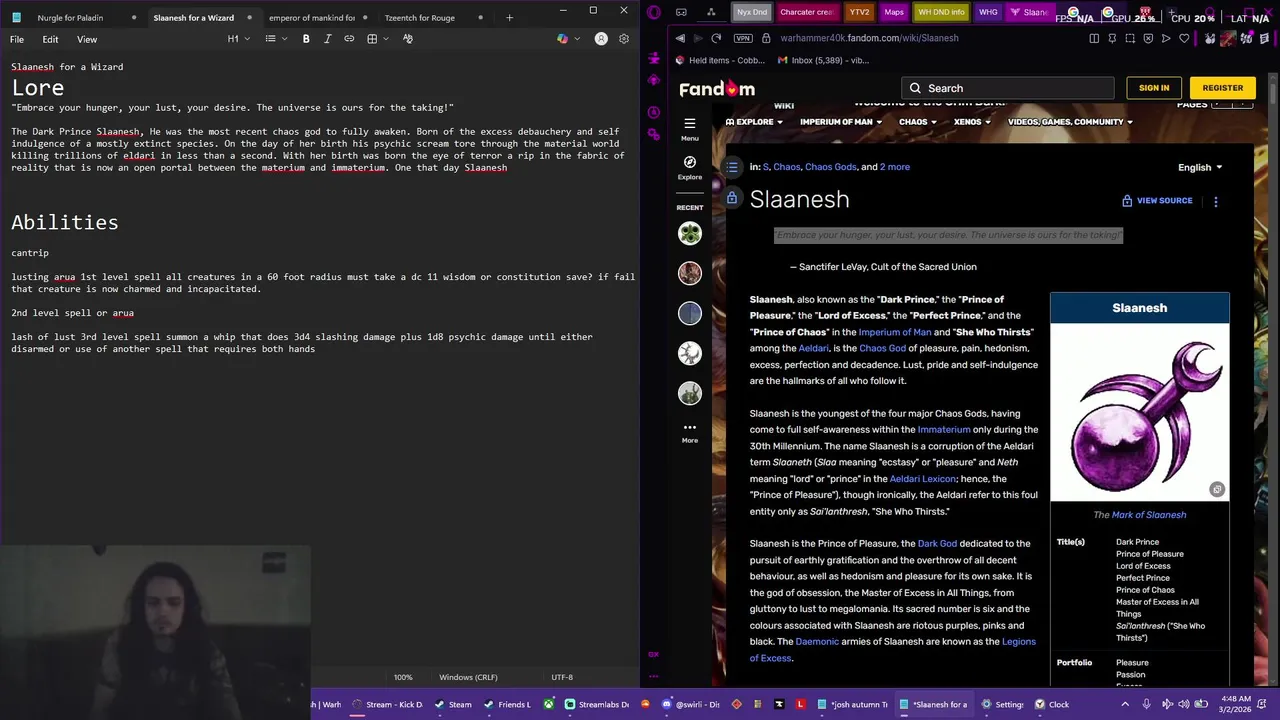The height and width of the screenshot is (720, 1280).
Task: Expand VIDEOS, GAMES, COMMUNITY menu
Action: [1070, 122]
